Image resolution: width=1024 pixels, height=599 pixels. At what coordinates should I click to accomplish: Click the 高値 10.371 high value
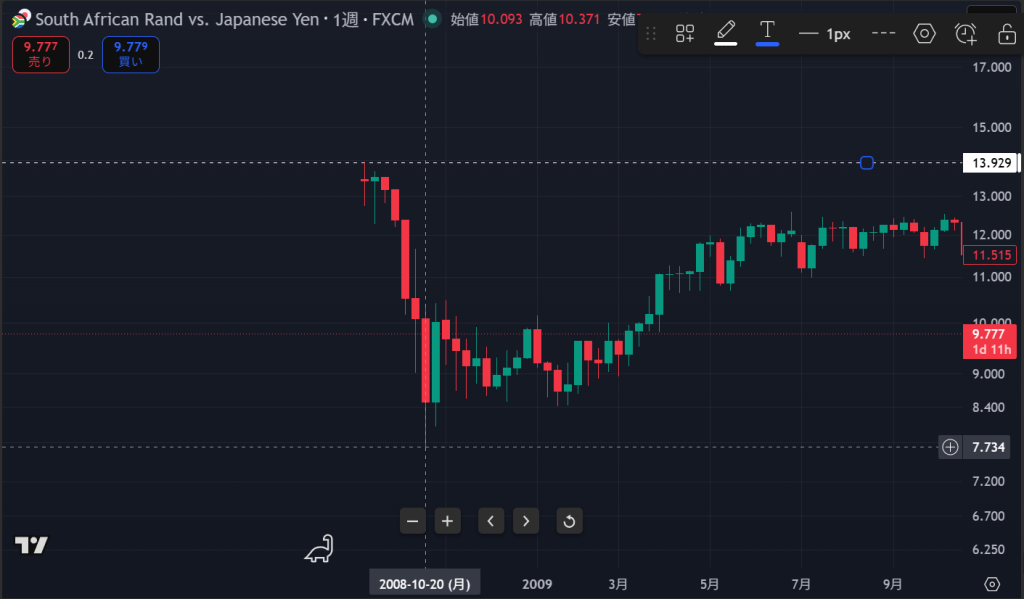[564, 20]
